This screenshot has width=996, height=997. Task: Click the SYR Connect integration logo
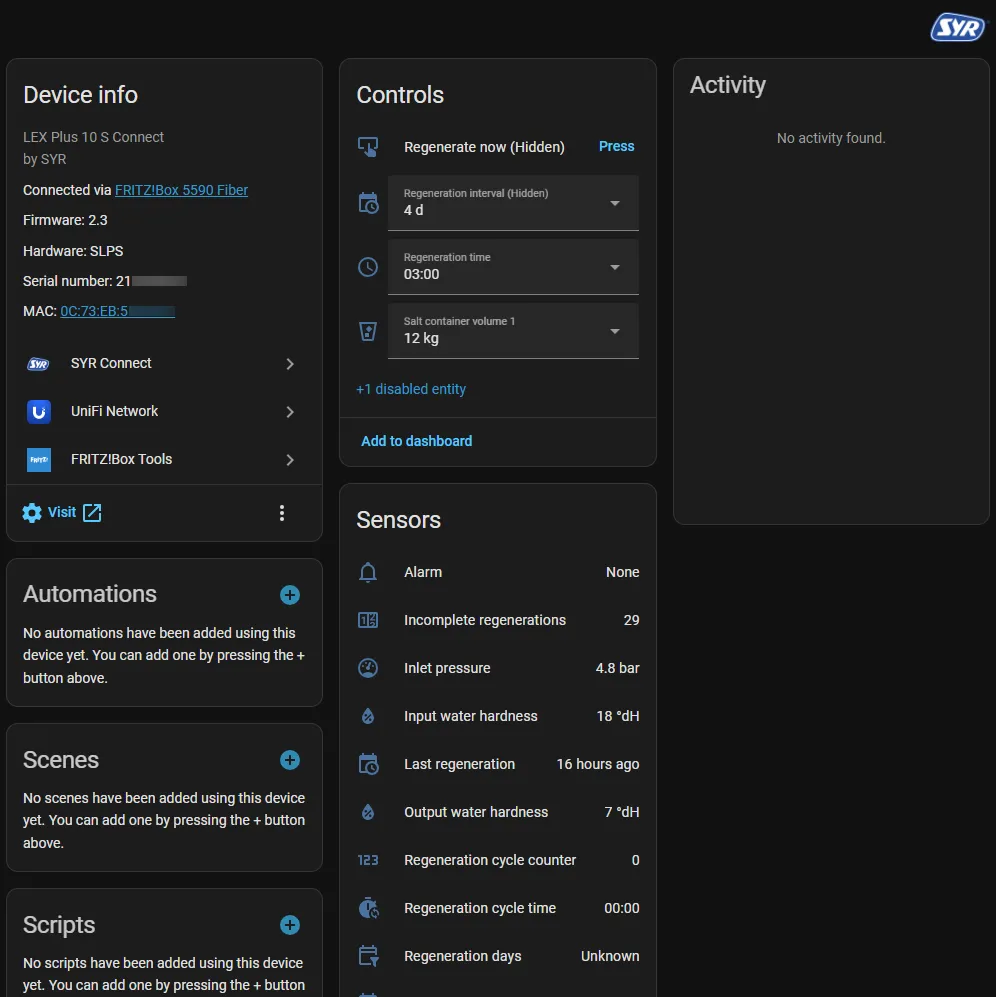[39, 364]
